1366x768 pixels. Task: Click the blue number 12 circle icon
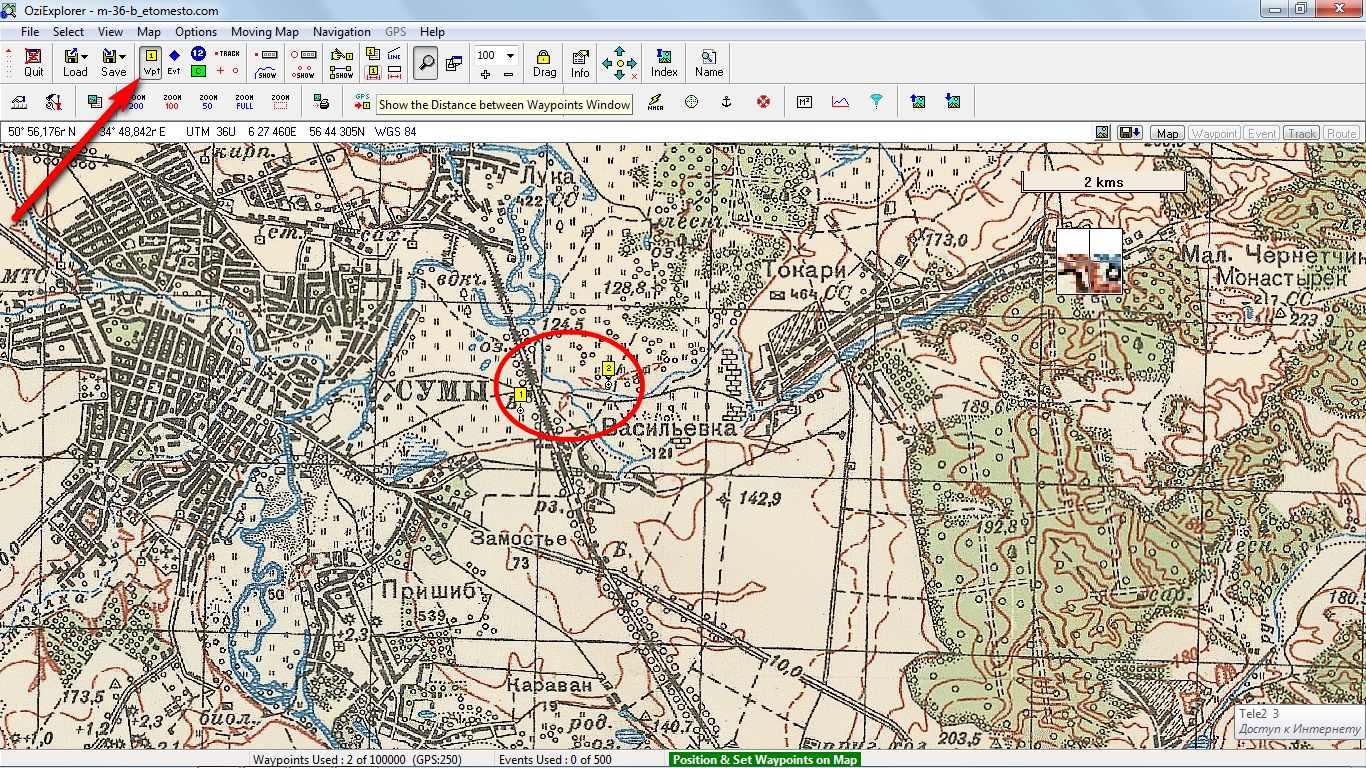198,53
